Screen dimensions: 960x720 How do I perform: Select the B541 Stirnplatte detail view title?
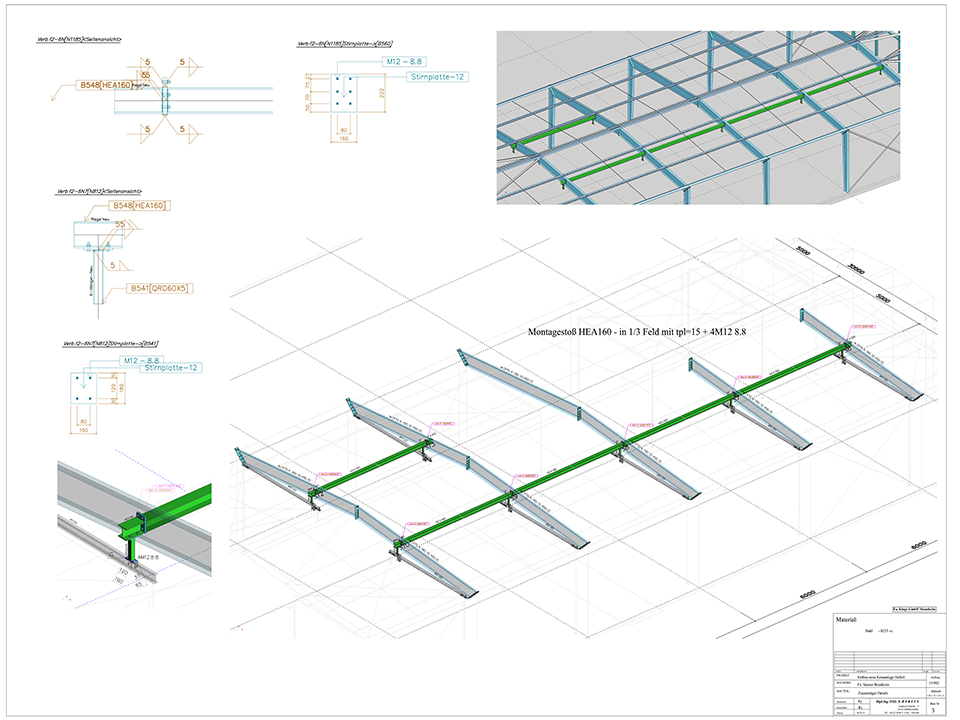(110, 343)
